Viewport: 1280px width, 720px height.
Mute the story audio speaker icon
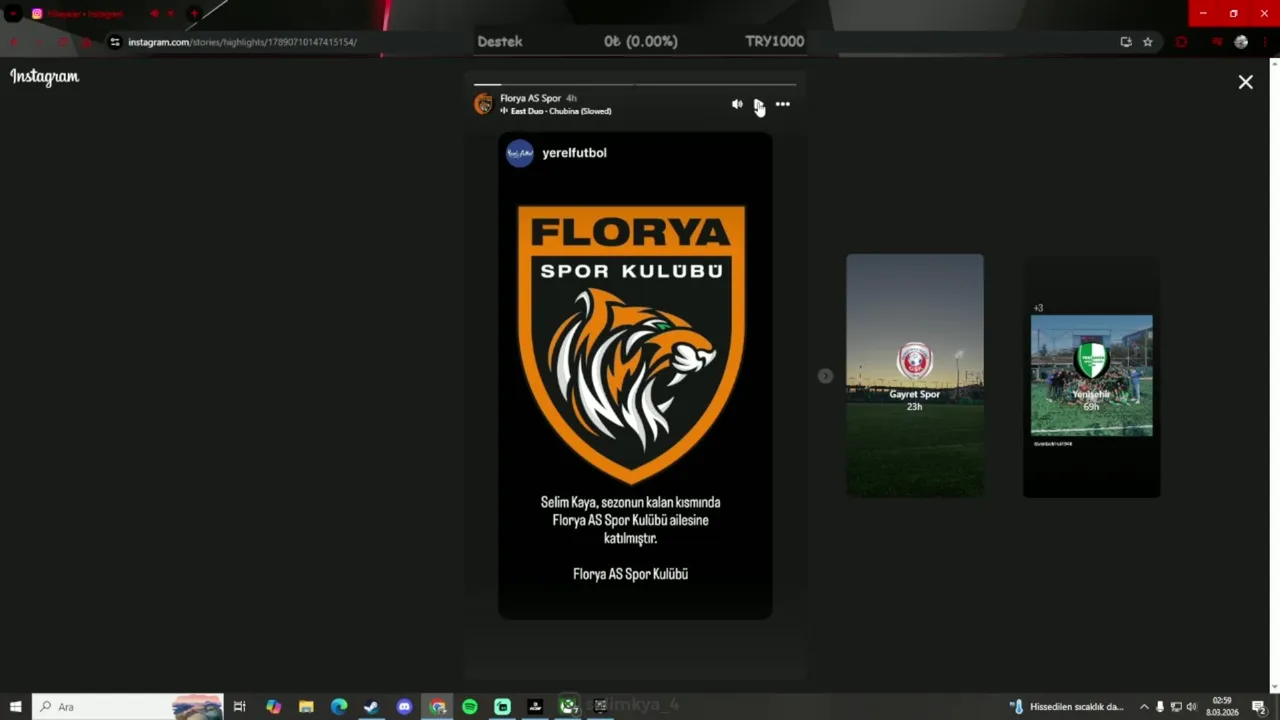pyautogui.click(x=737, y=104)
